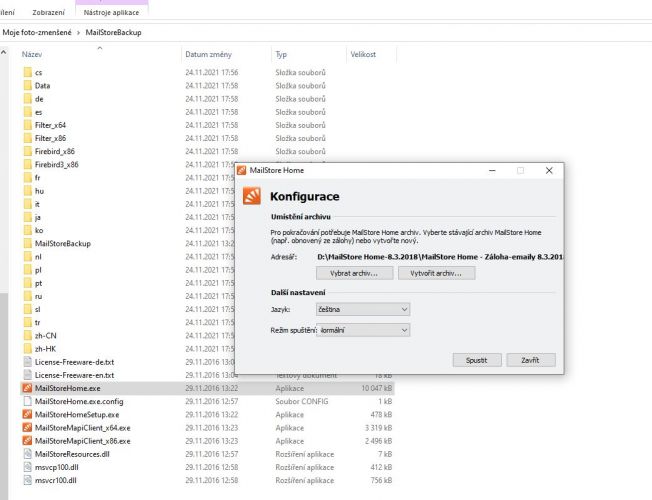
Task: Select the Filter_x86 folder icon
Action: click(x=27, y=138)
